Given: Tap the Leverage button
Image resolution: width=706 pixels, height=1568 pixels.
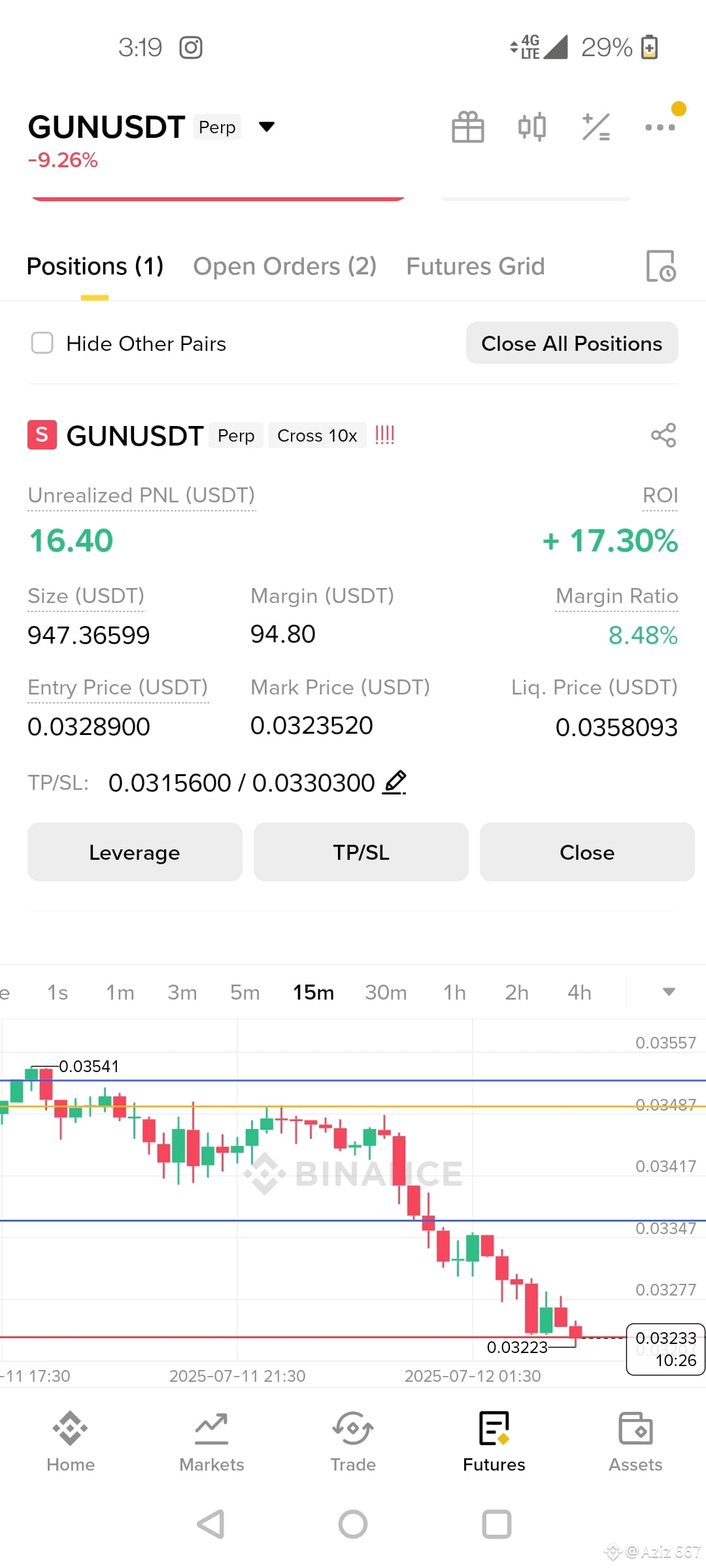Looking at the screenshot, I should [x=135, y=852].
